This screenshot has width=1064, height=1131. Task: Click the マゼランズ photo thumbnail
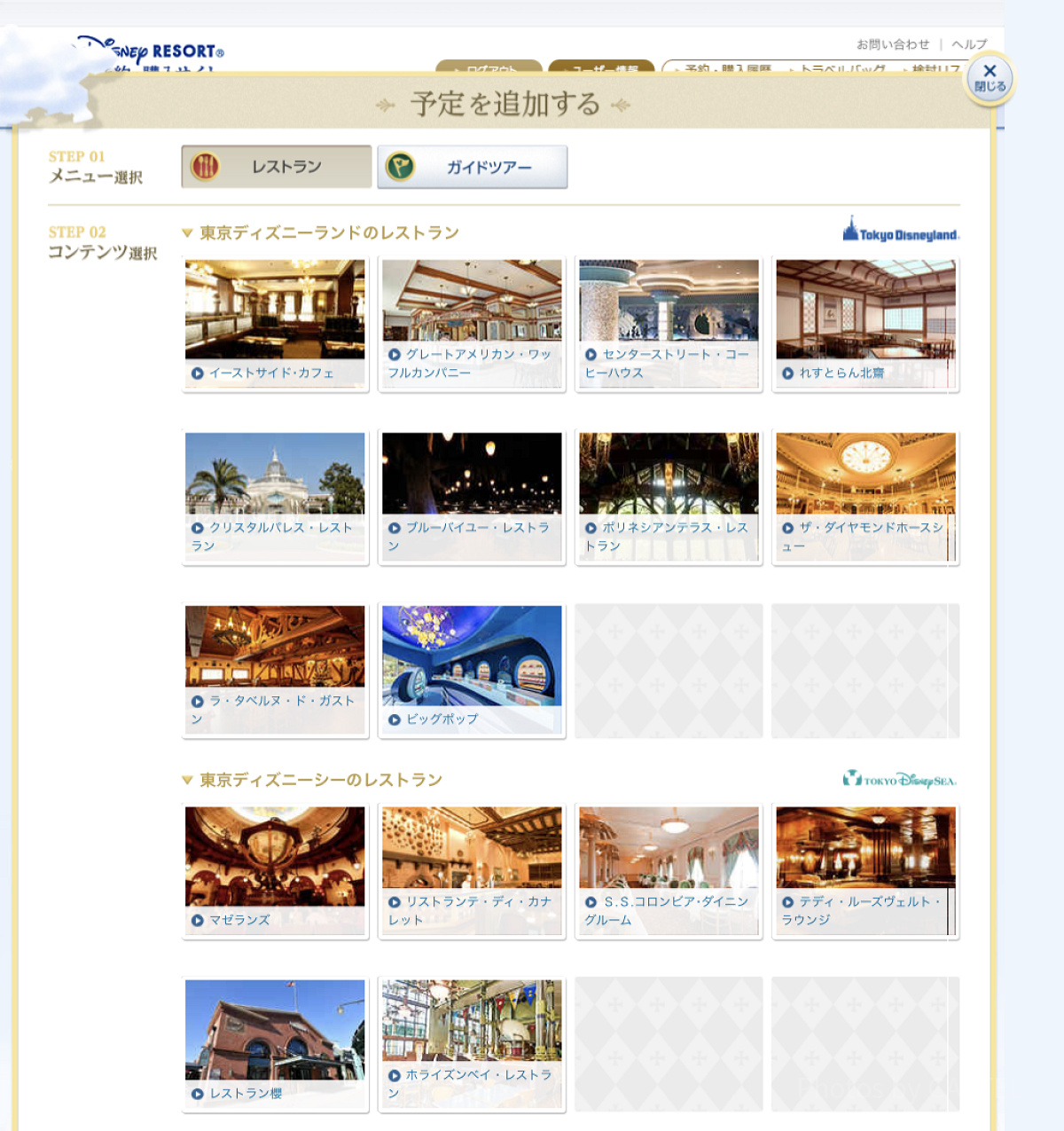[x=275, y=856]
